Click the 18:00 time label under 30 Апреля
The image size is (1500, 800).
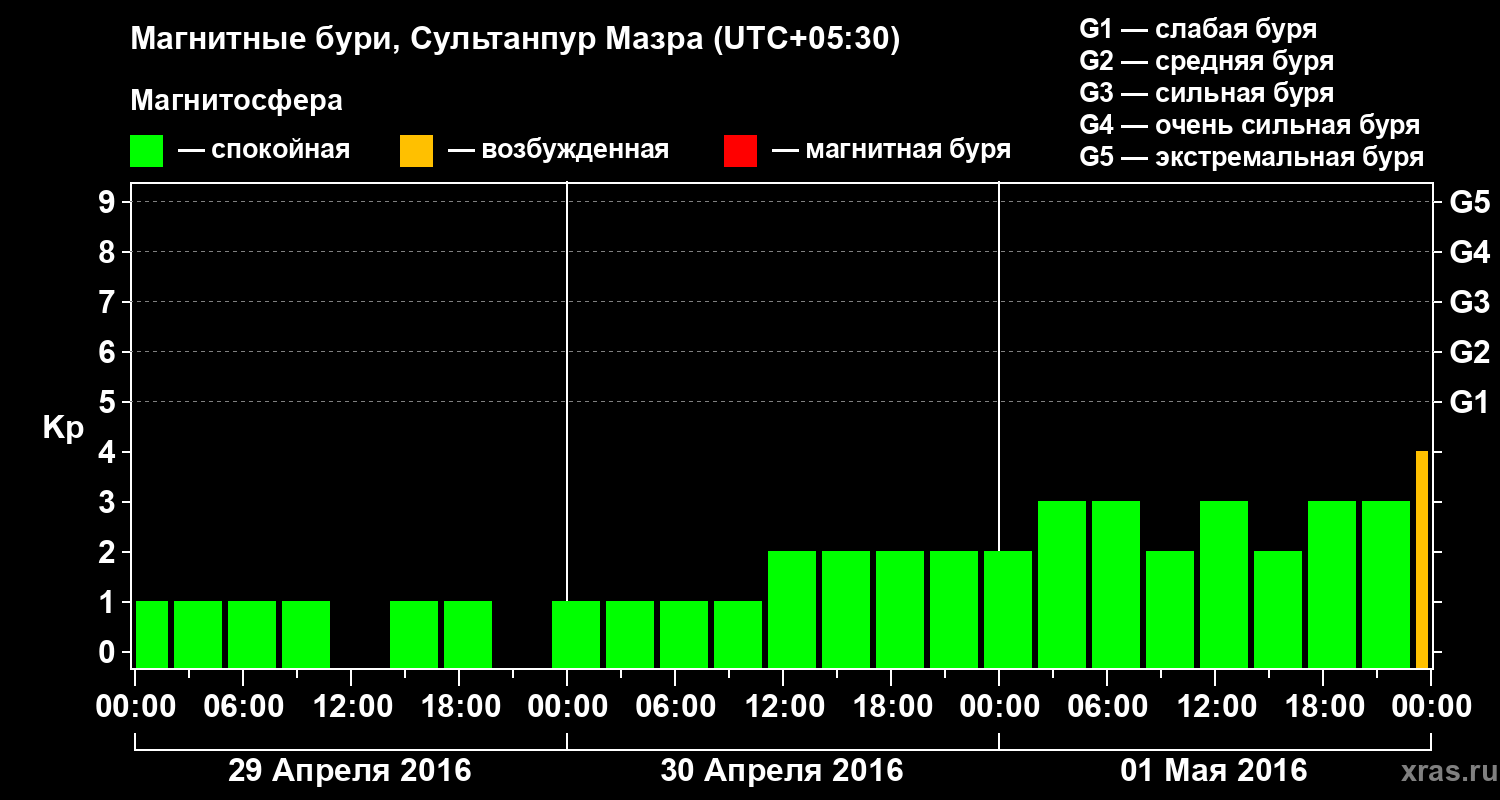pos(891,706)
